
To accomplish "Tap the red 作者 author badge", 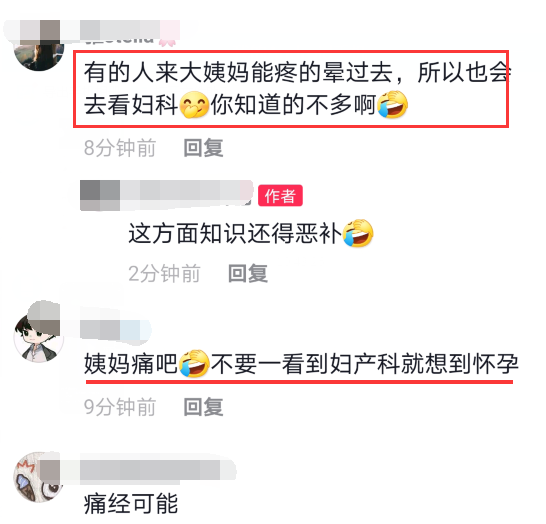I will (280, 195).
